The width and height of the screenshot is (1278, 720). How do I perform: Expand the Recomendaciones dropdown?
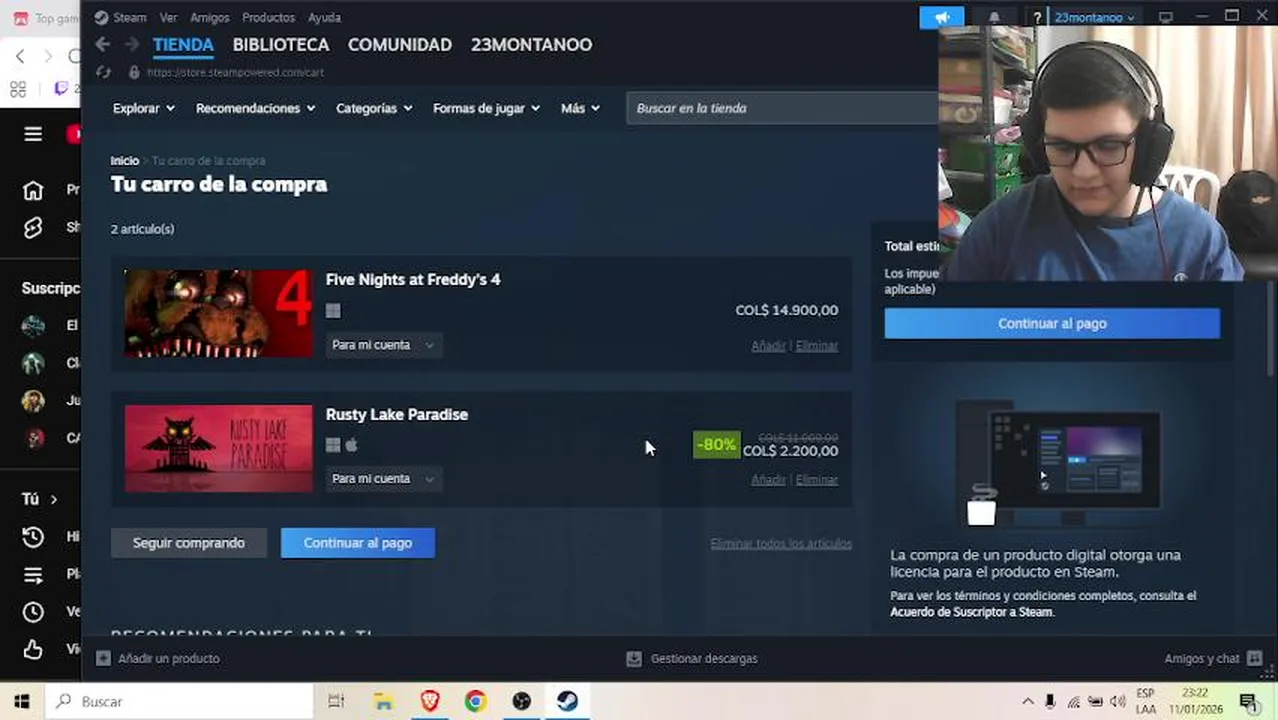[255, 108]
